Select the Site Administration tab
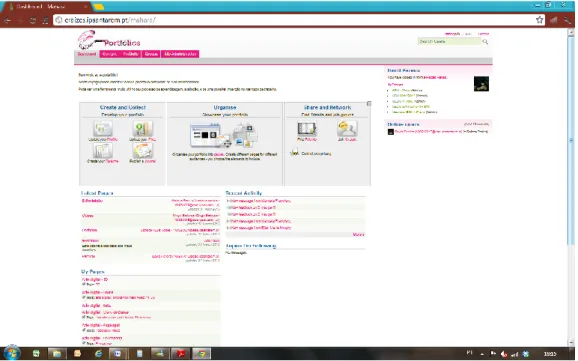The width and height of the screenshot is (578, 361). 180,54
